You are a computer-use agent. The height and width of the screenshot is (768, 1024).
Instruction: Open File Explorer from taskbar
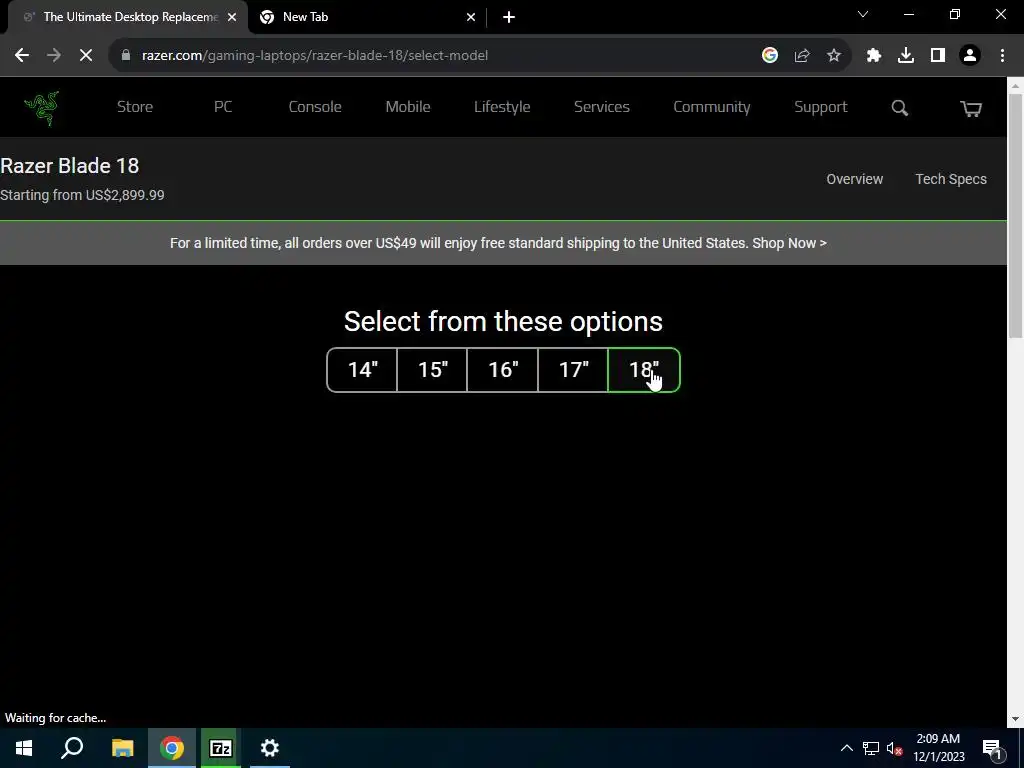click(122, 748)
